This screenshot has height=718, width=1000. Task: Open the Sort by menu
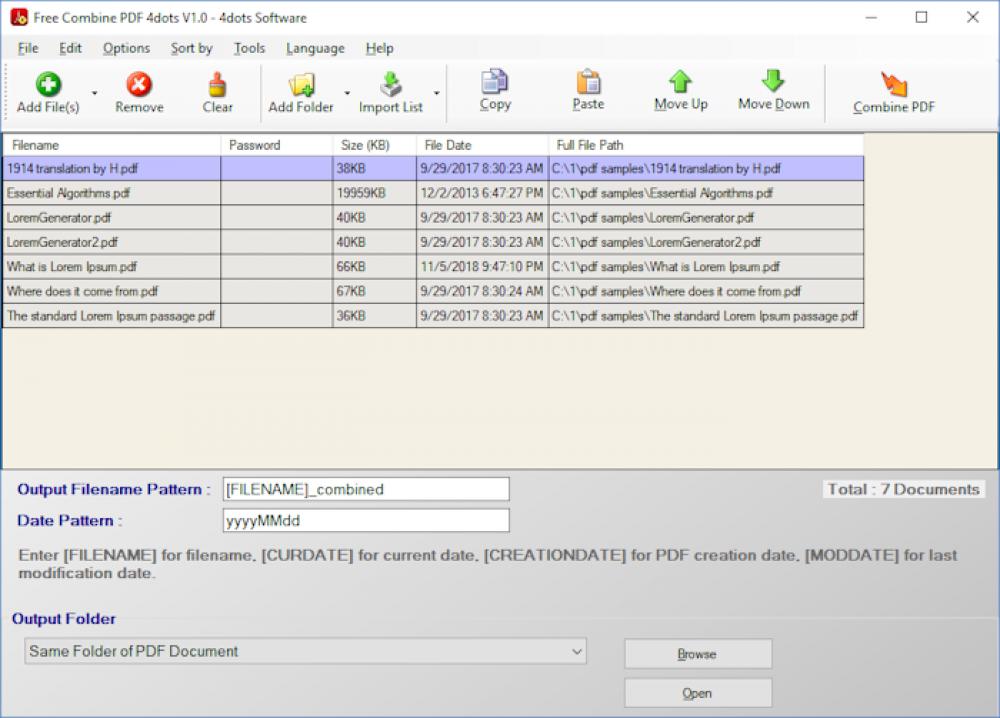(189, 48)
